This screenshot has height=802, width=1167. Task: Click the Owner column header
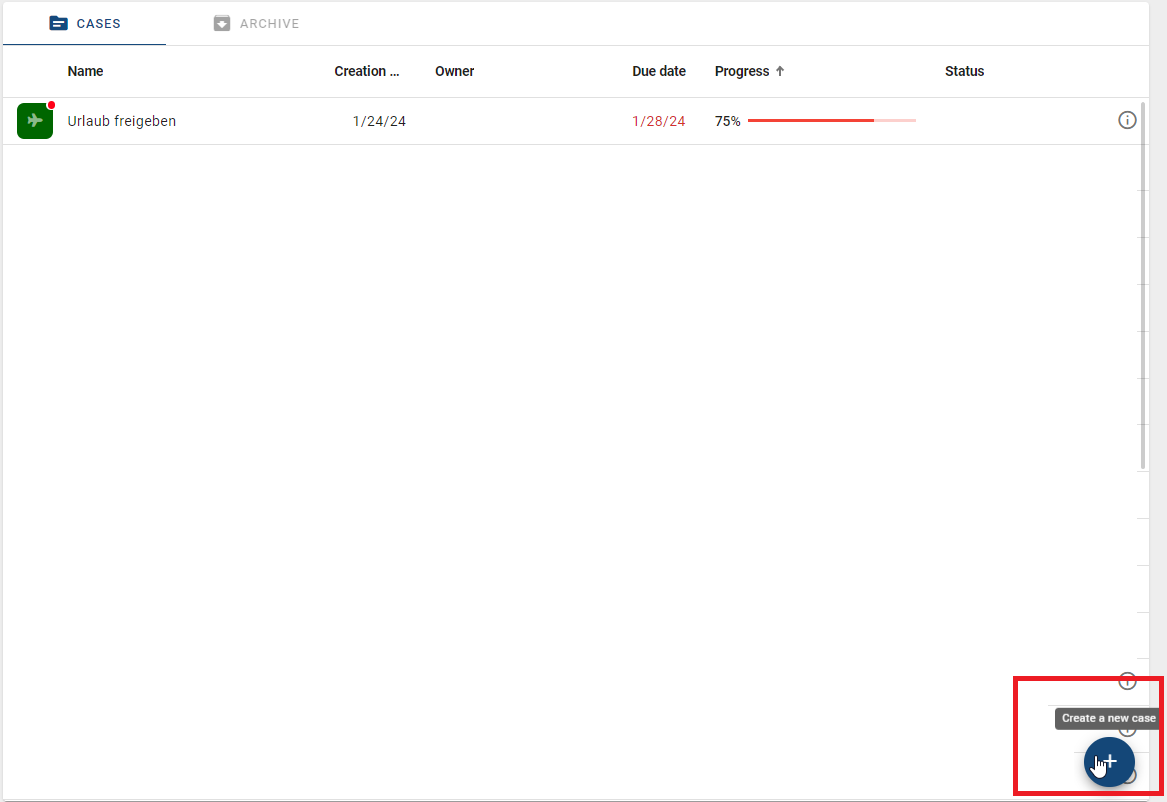[x=454, y=71]
